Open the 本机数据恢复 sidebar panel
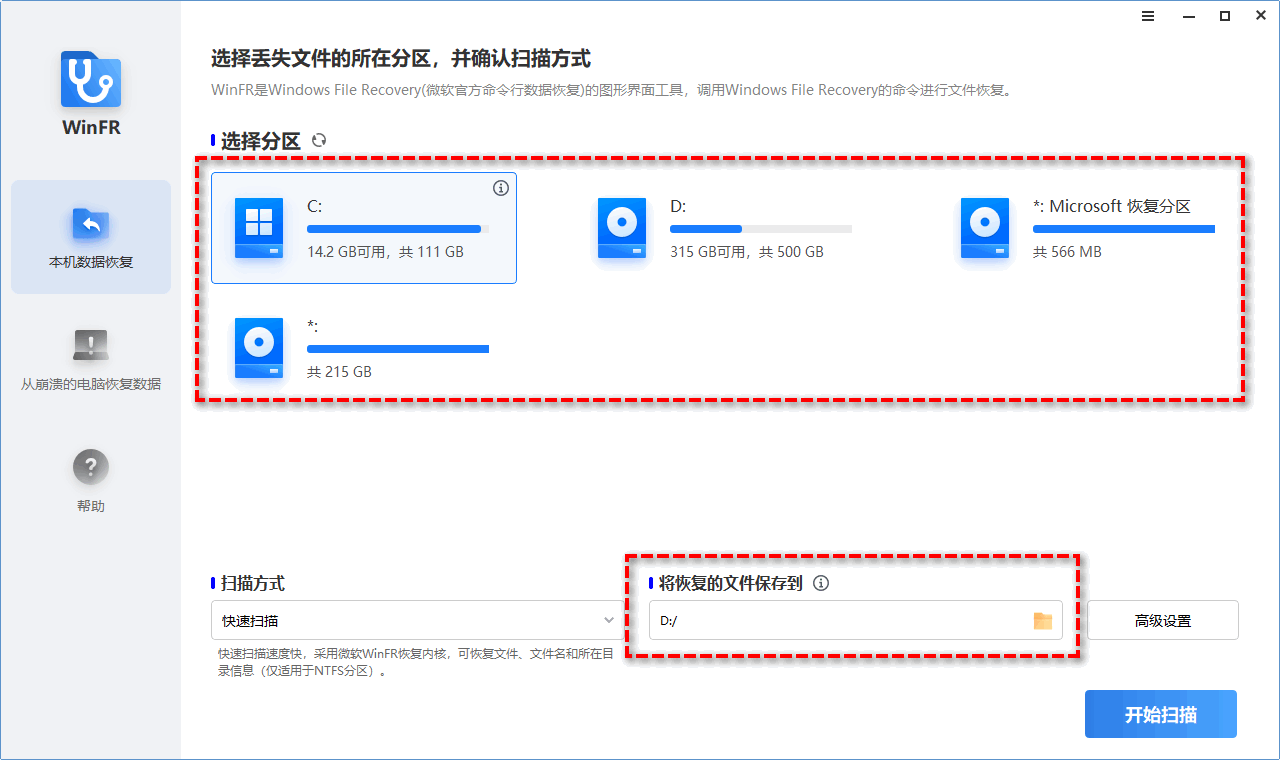The width and height of the screenshot is (1280, 760). [91, 237]
